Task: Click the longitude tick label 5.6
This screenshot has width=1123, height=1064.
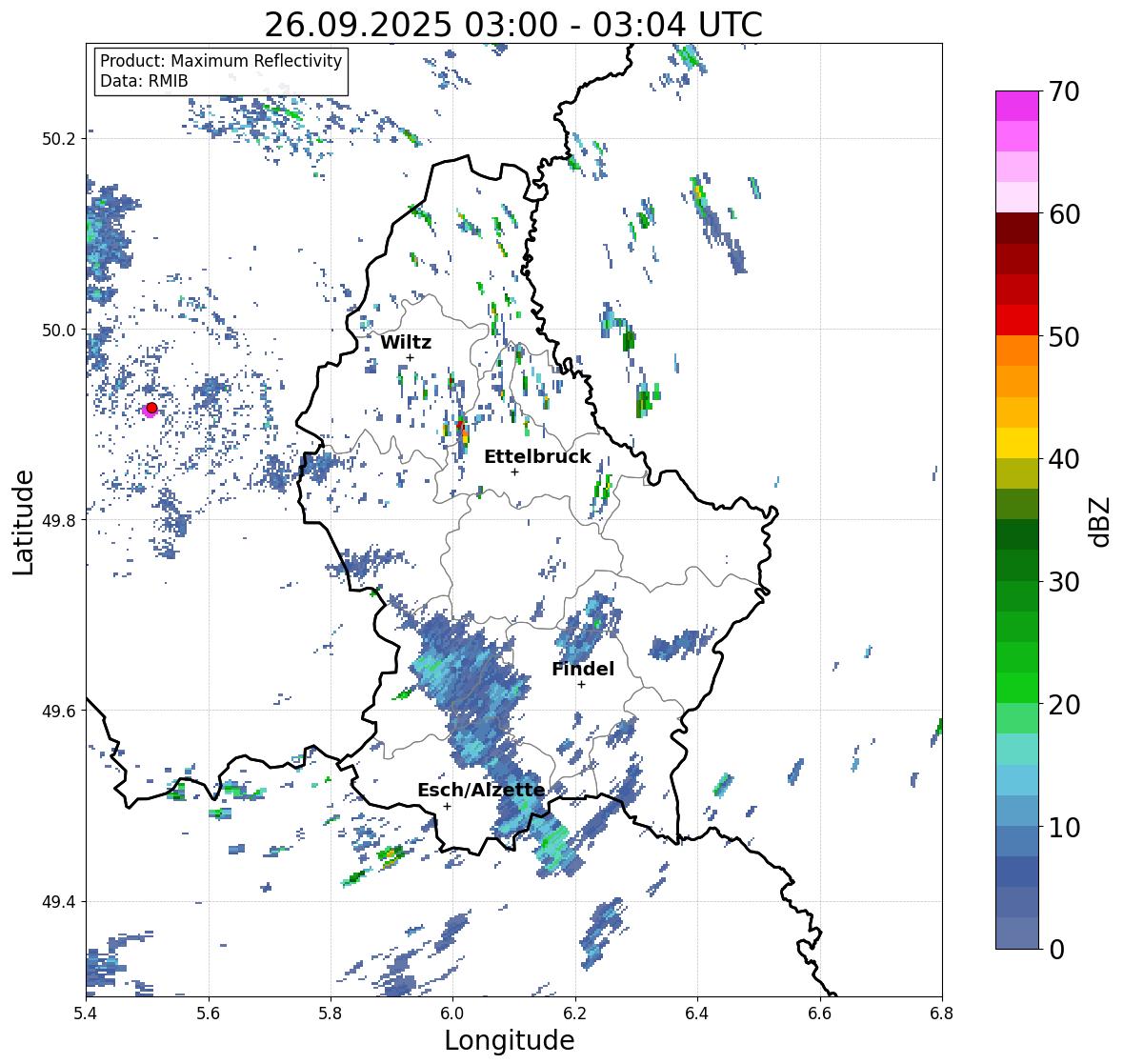Action: [209, 1014]
